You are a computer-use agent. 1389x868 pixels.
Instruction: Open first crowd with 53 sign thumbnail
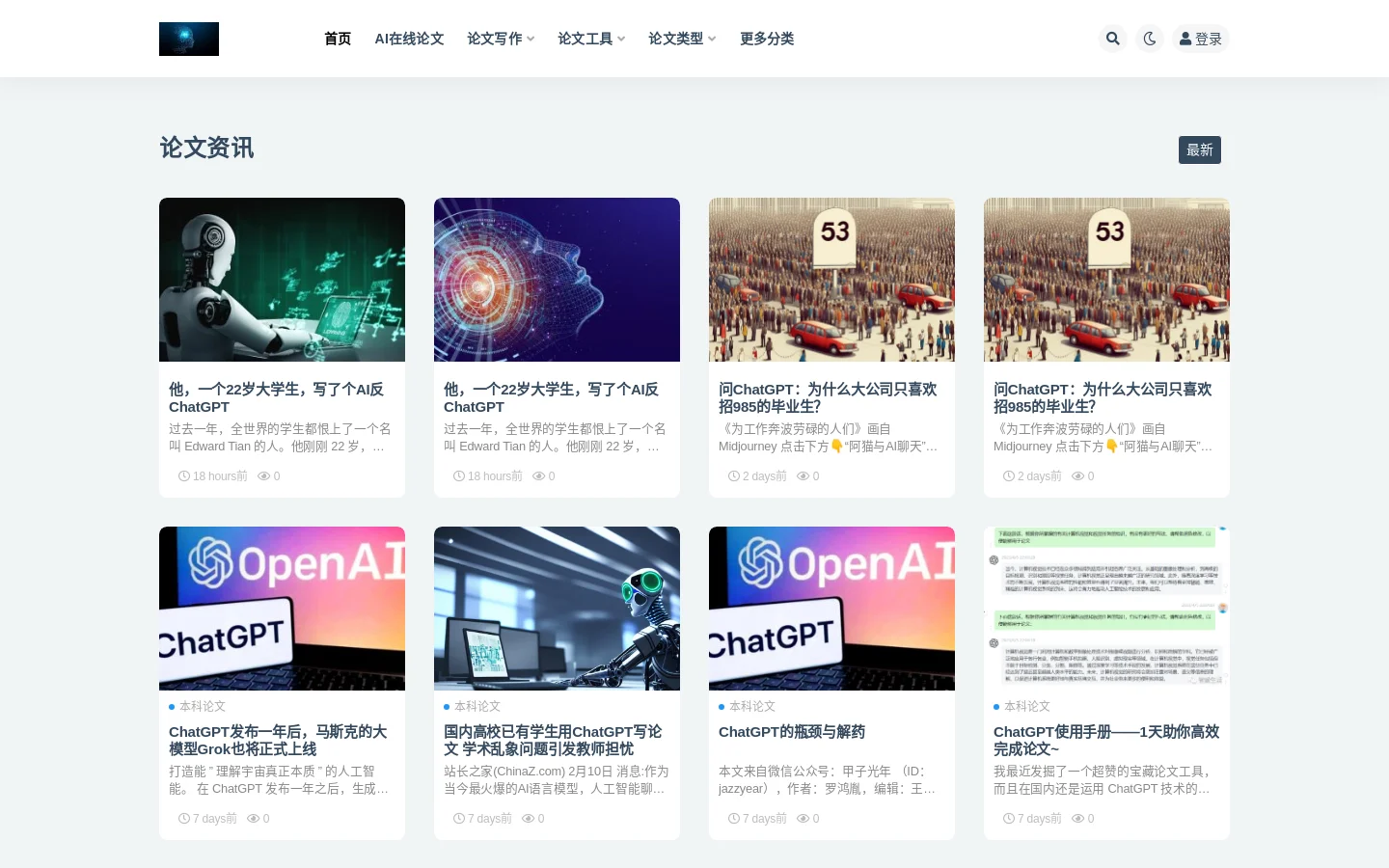click(x=831, y=280)
